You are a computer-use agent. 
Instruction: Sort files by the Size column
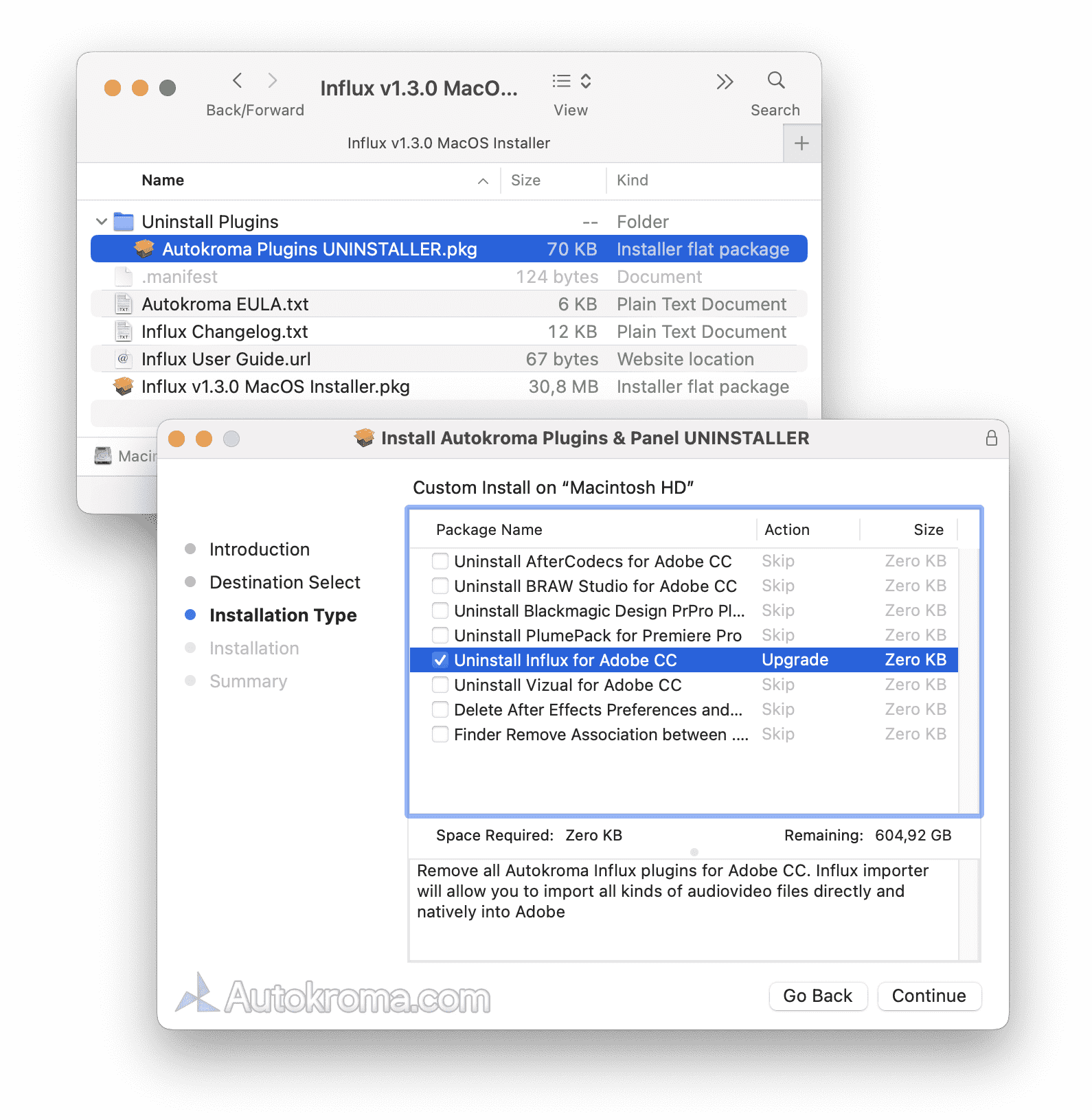click(525, 181)
